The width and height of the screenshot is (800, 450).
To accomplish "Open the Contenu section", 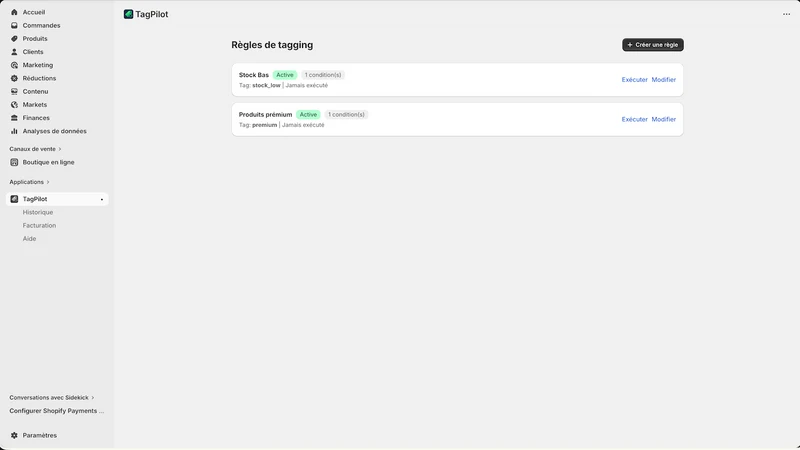I will (35, 92).
